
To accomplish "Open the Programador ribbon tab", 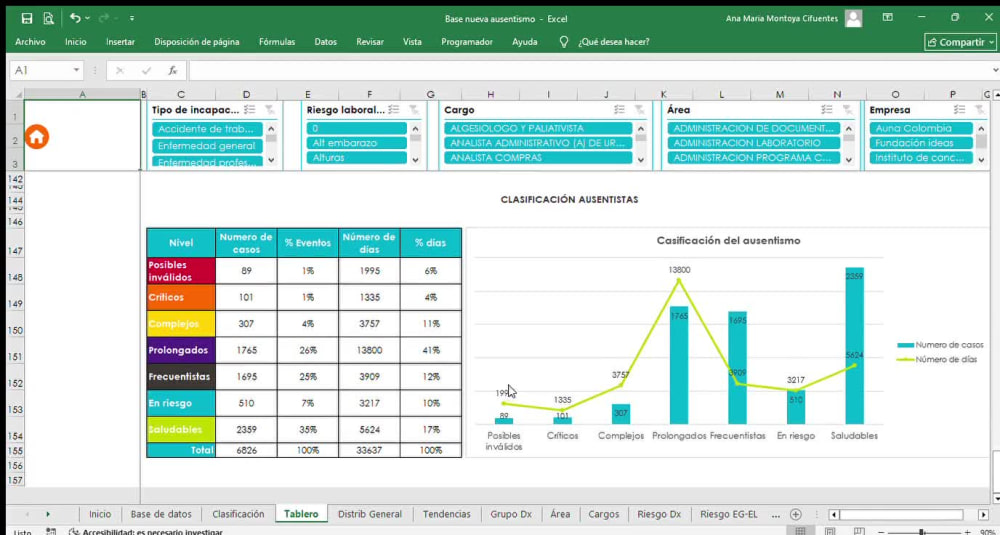I will 467,42.
